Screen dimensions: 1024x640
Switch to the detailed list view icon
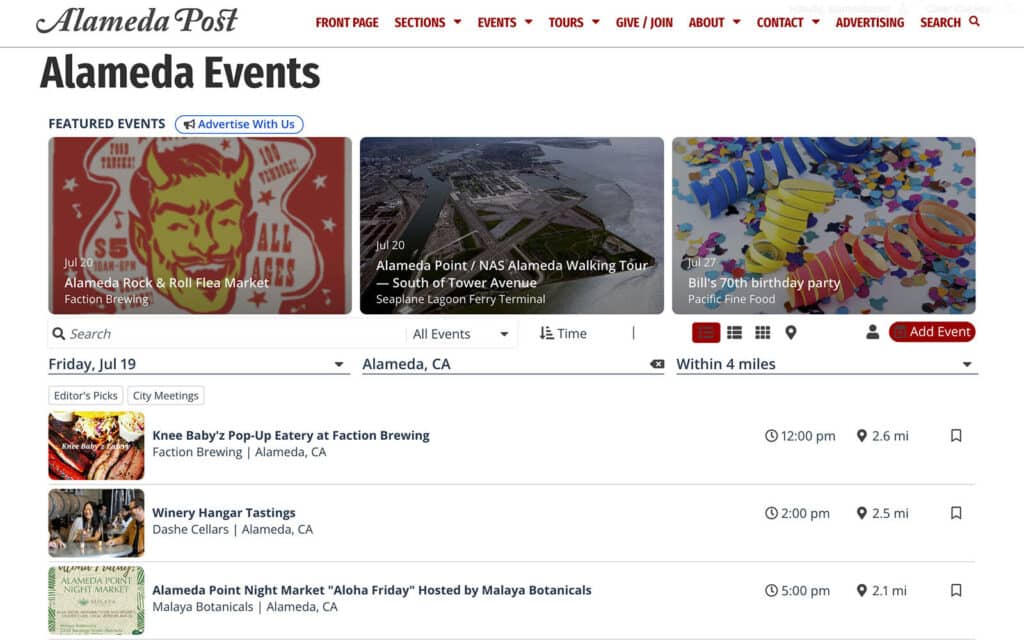point(735,333)
